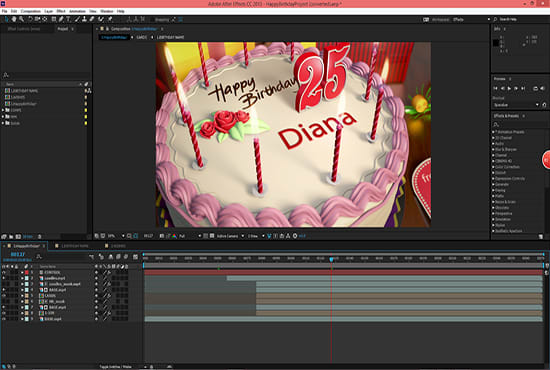Open the Spacebar shortcut dropdown
The width and height of the screenshot is (550, 370).
[516, 105]
